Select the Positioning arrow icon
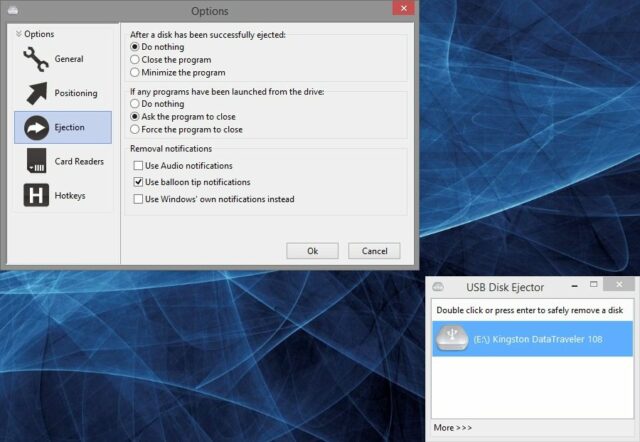The width and height of the screenshot is (640, 442). point(36,94)
